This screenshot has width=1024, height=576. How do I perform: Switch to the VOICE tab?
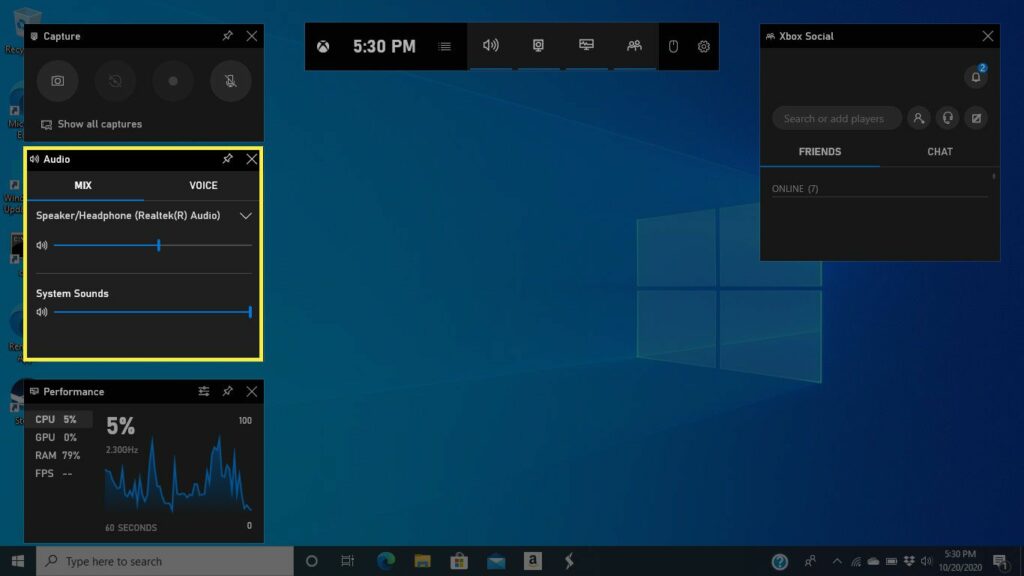[x=203, y=185]
